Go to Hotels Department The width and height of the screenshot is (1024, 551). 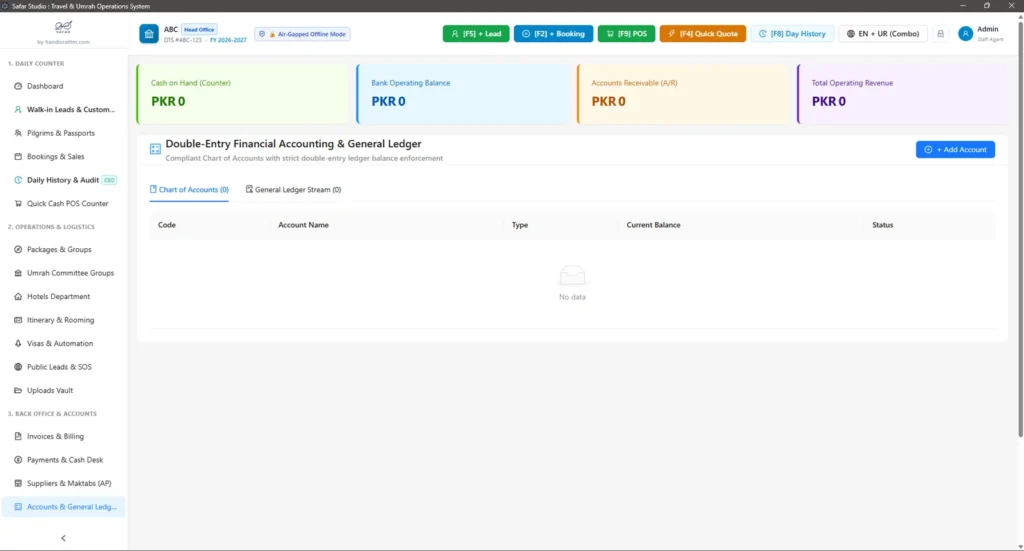click(x=64, y=296)
